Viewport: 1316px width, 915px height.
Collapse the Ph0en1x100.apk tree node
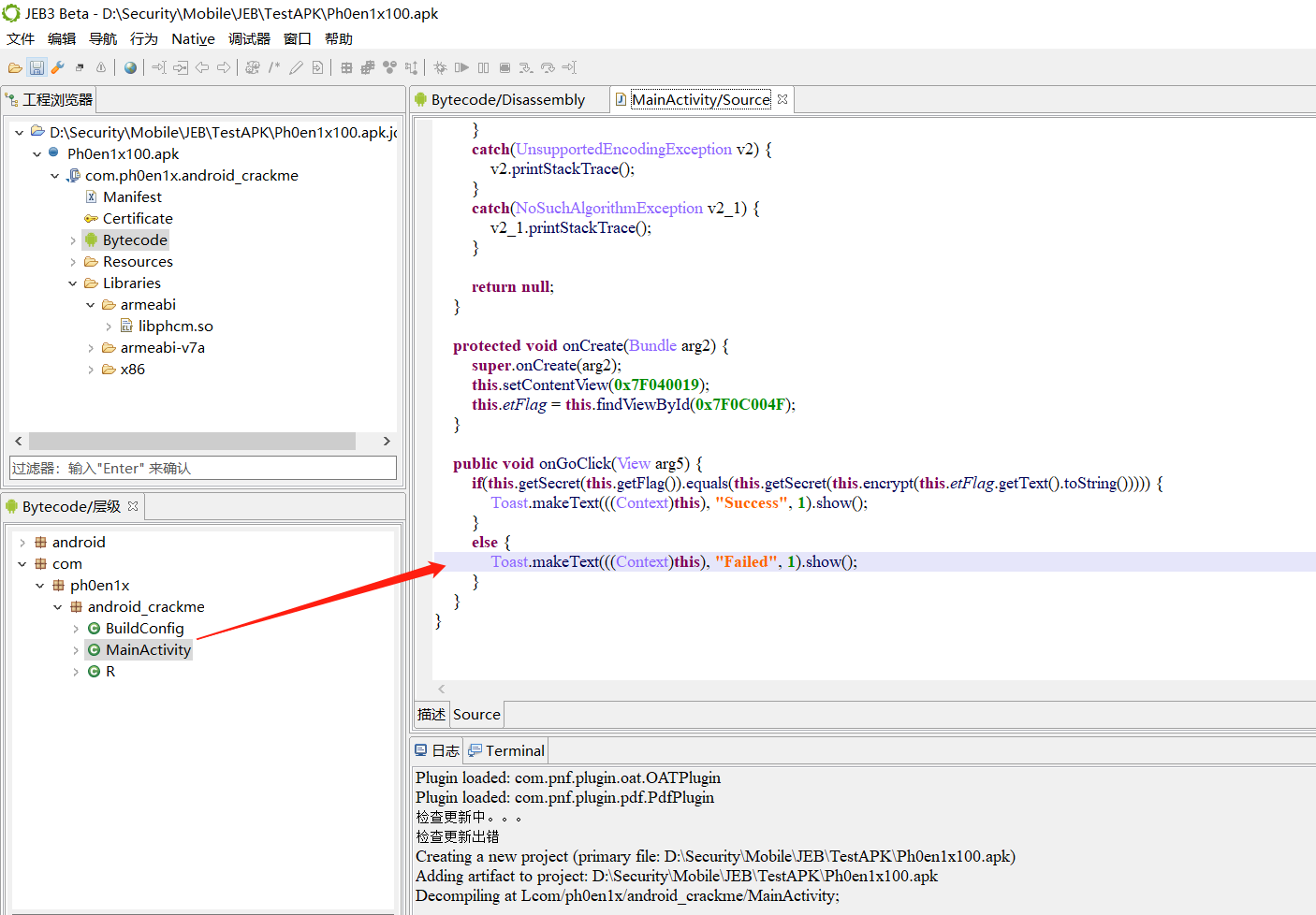click(37, 153)
